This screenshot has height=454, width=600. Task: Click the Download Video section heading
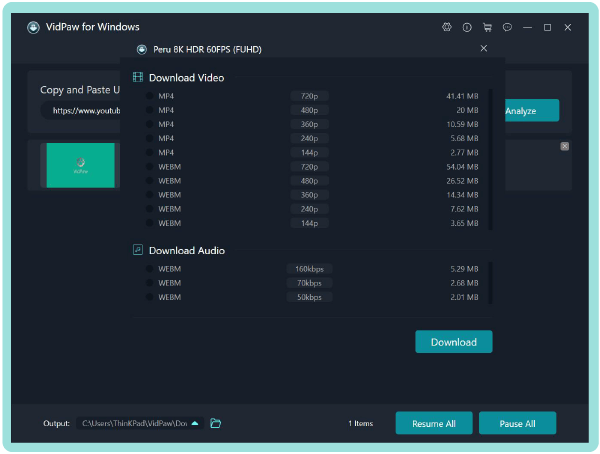(186, 78)
